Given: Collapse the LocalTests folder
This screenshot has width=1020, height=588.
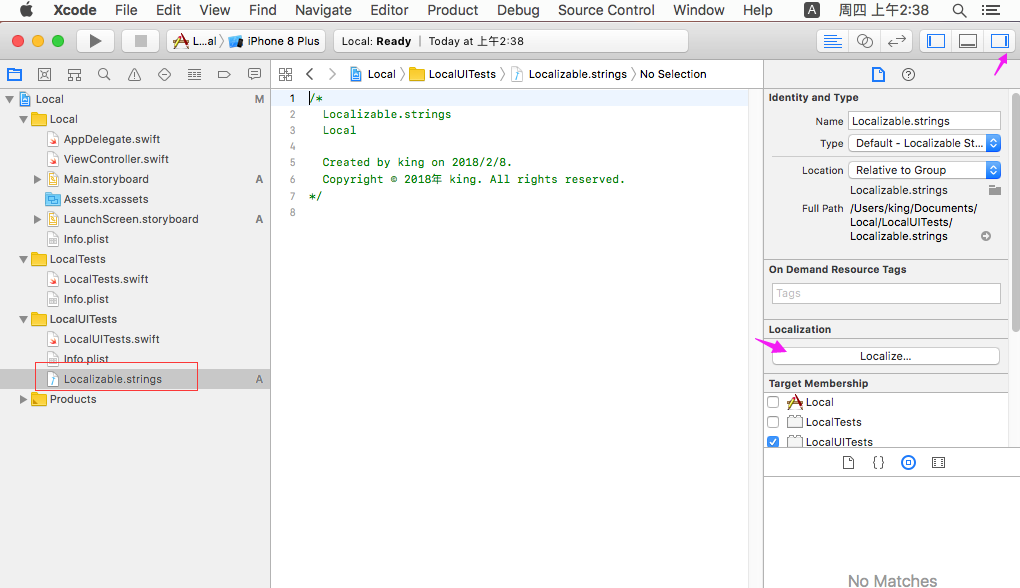Looking at the screenshot, I should (x=23, y=260).
